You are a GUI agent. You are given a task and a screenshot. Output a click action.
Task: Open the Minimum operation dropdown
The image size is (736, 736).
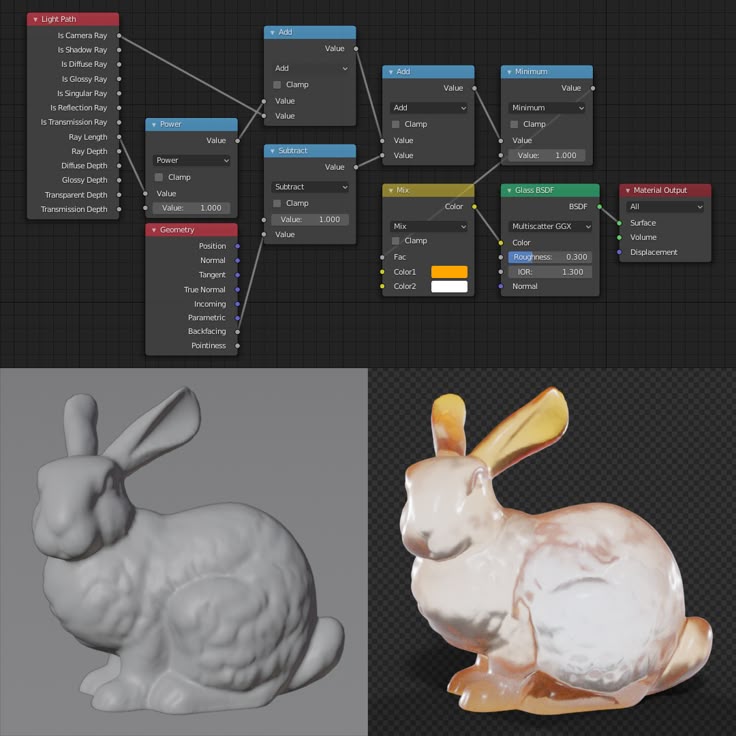pyautogui.click(x=547, y=108)
